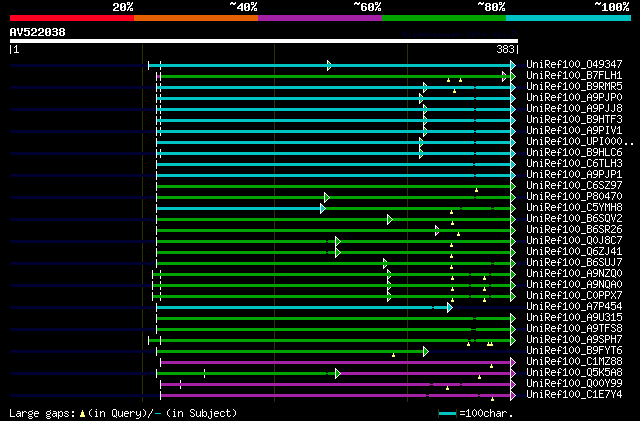Click UniRef100_A9NZQ0 label
This screenshot has height=421, width=640.
point(574,274)
